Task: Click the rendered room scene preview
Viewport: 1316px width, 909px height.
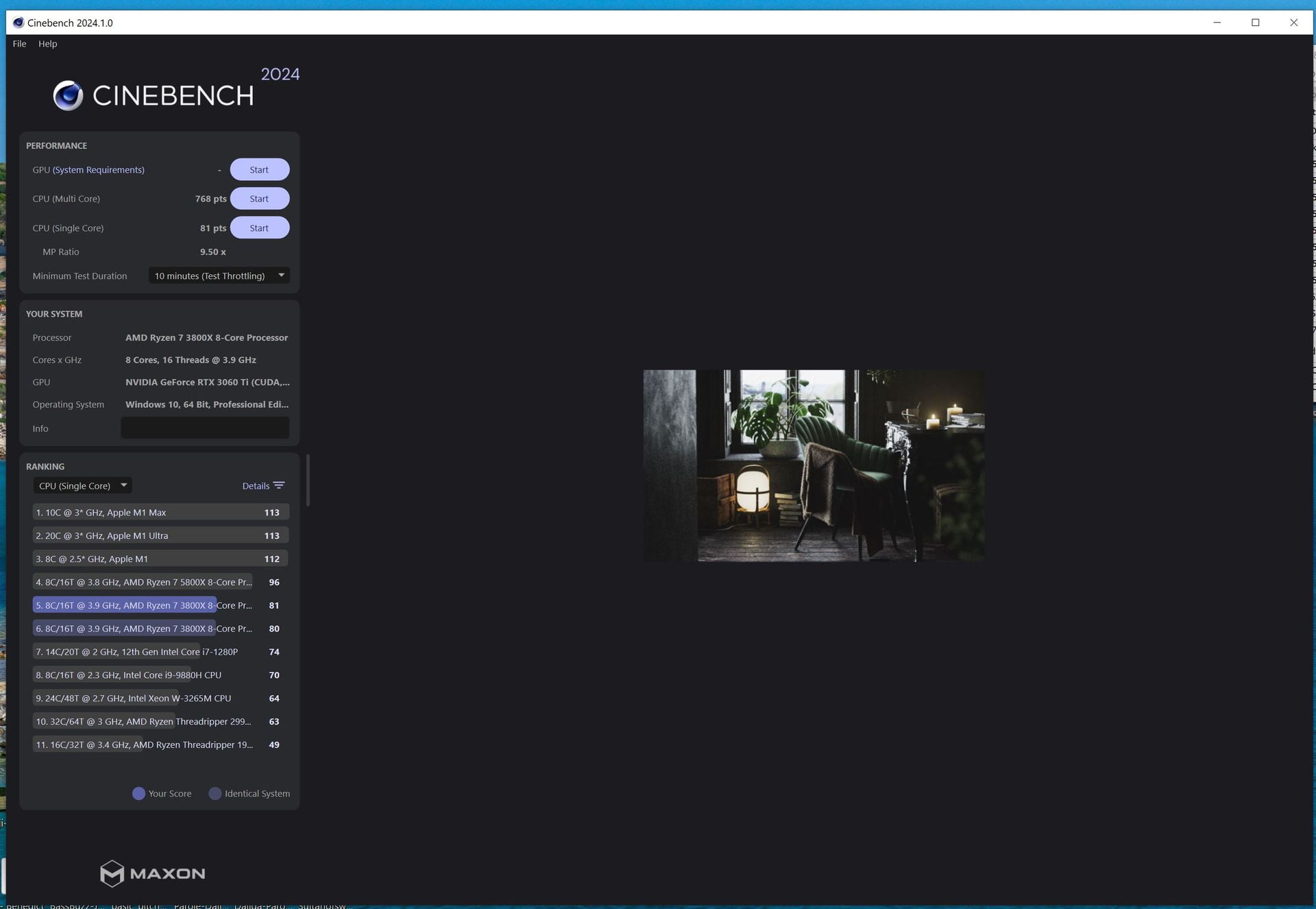Action: (x=814, y=466)
